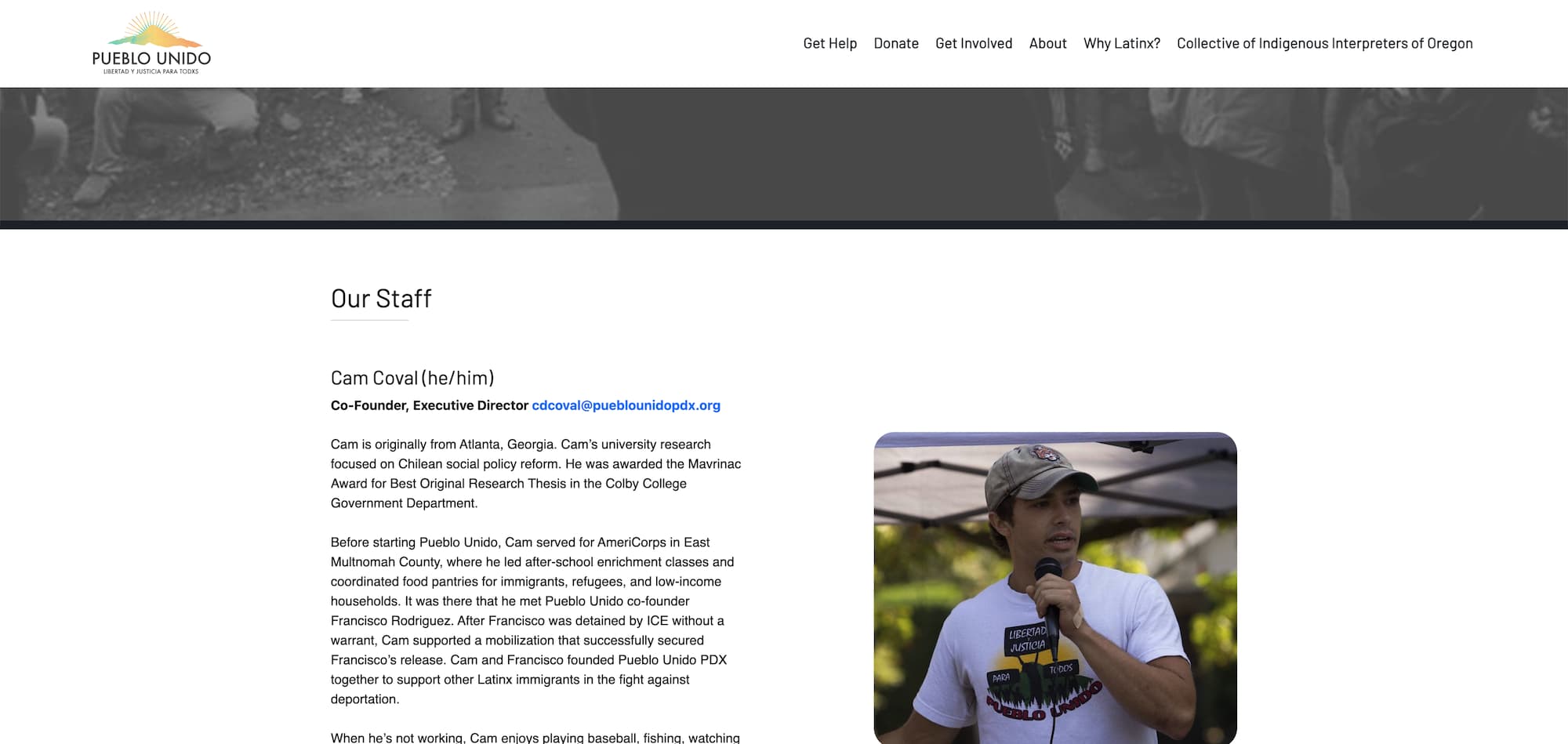Image resolution: width=1568 pixels, height=744 pixels.
Task: Click the dark navy divider under banner
Action: (784, 225)
